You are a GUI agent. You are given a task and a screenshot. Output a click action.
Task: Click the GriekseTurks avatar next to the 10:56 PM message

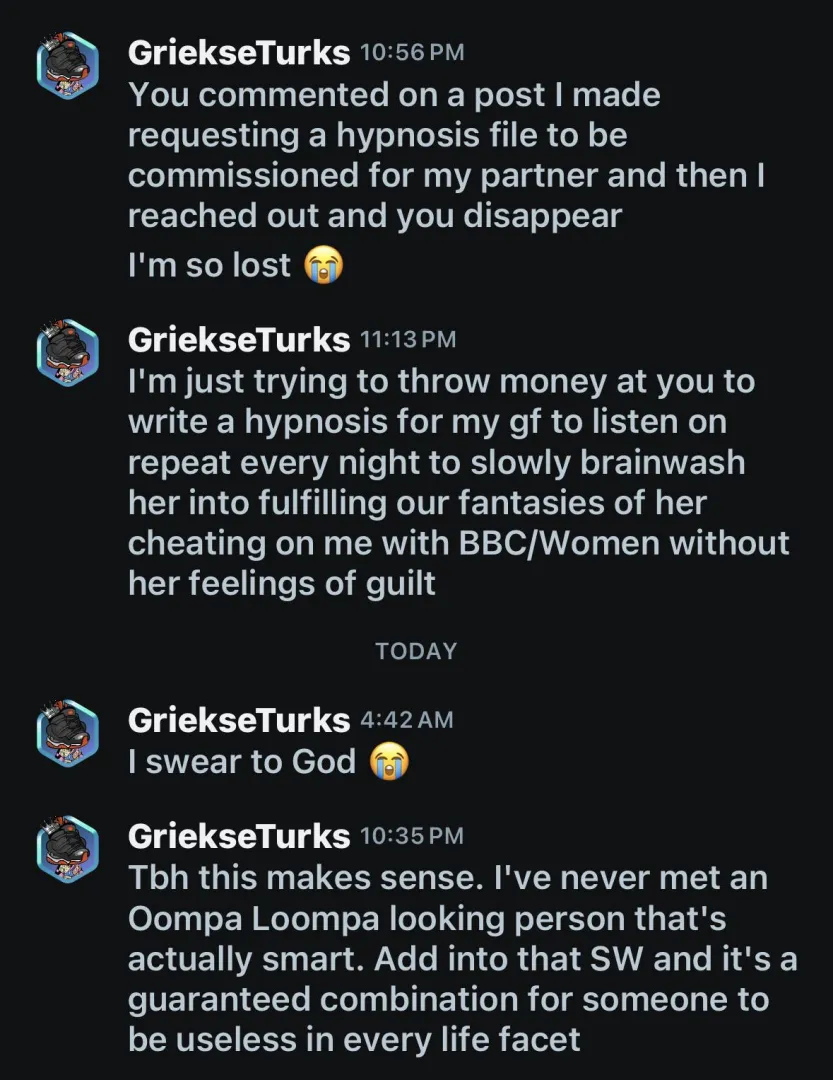pos(68,65)
